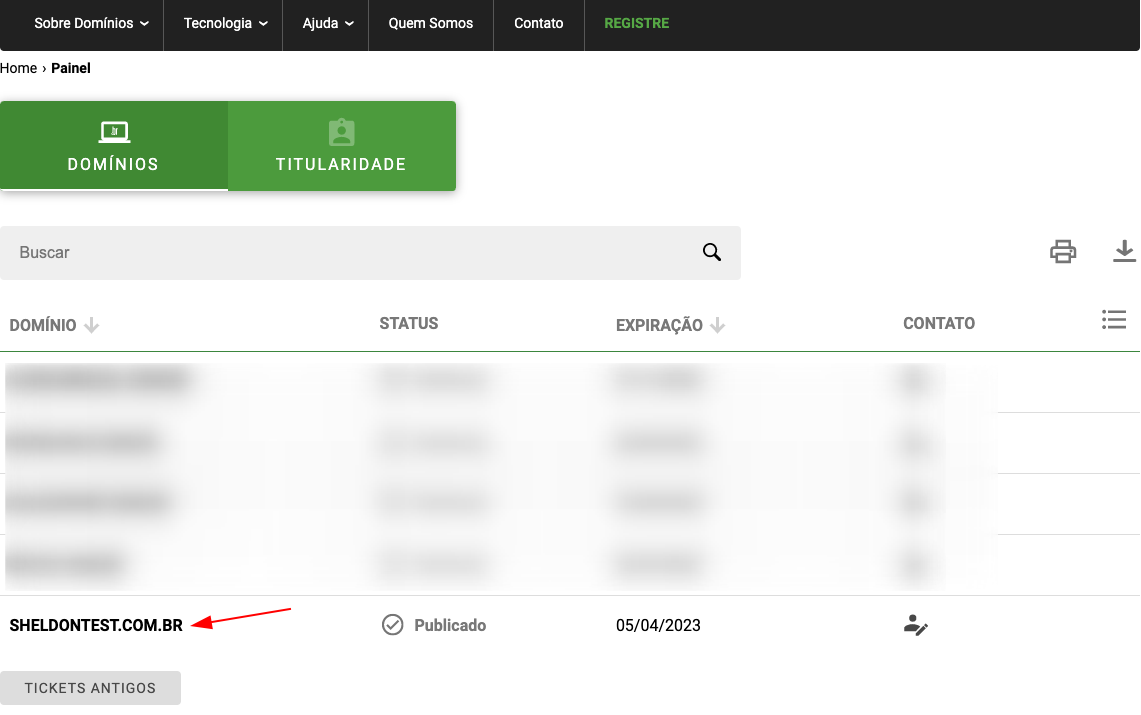Click the printer icon
This screenshot has height=715, width=1141.
click(x=1063, y=252)
